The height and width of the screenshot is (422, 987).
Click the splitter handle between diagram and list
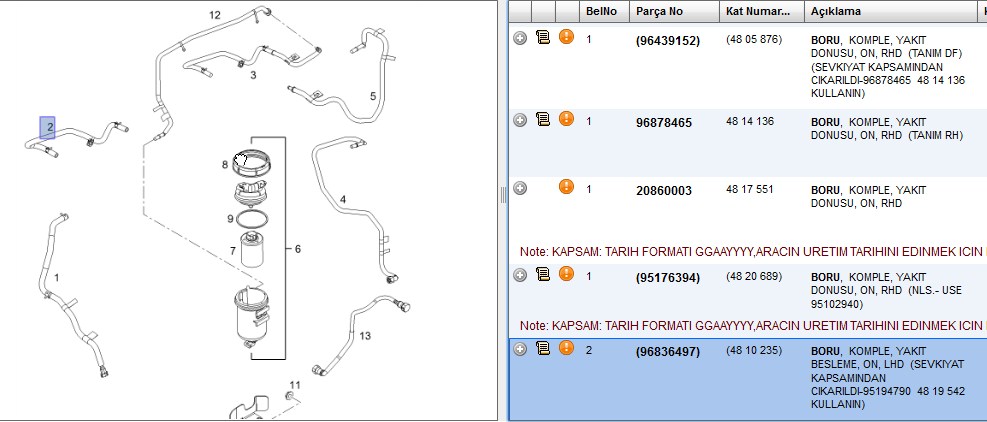(x=503, y=195)
